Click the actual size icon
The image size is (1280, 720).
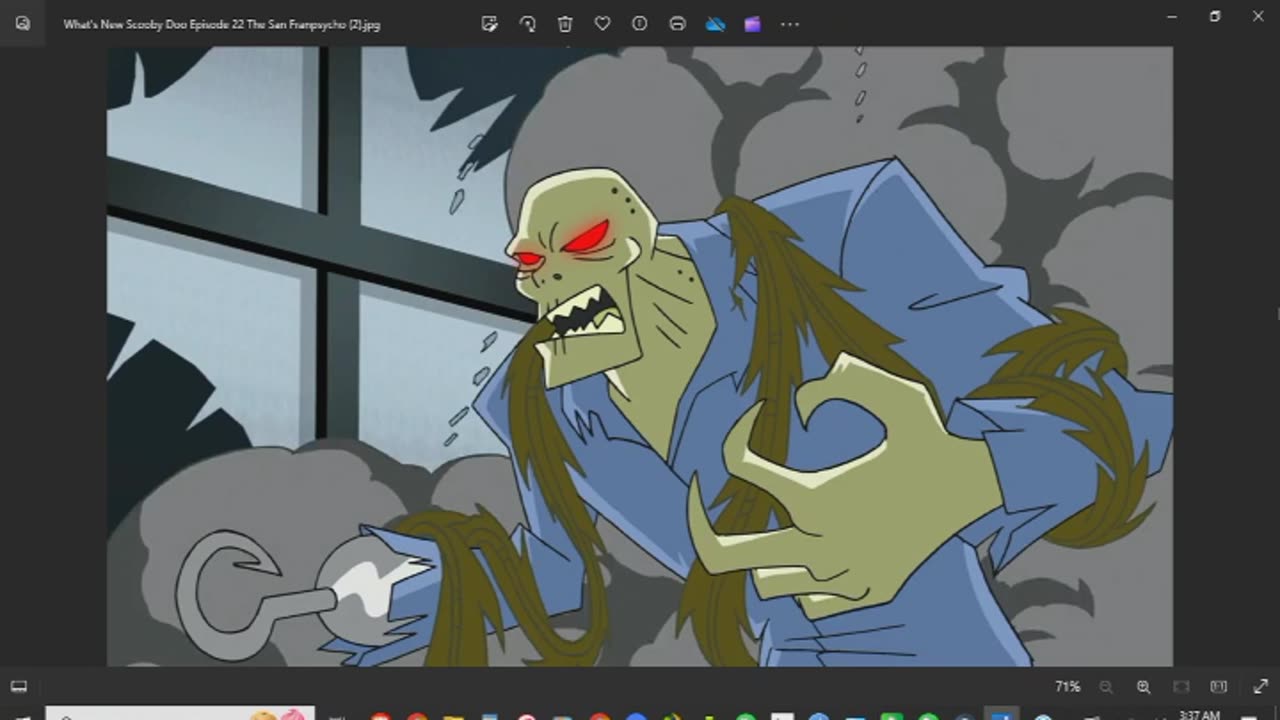click(1218, 687)
